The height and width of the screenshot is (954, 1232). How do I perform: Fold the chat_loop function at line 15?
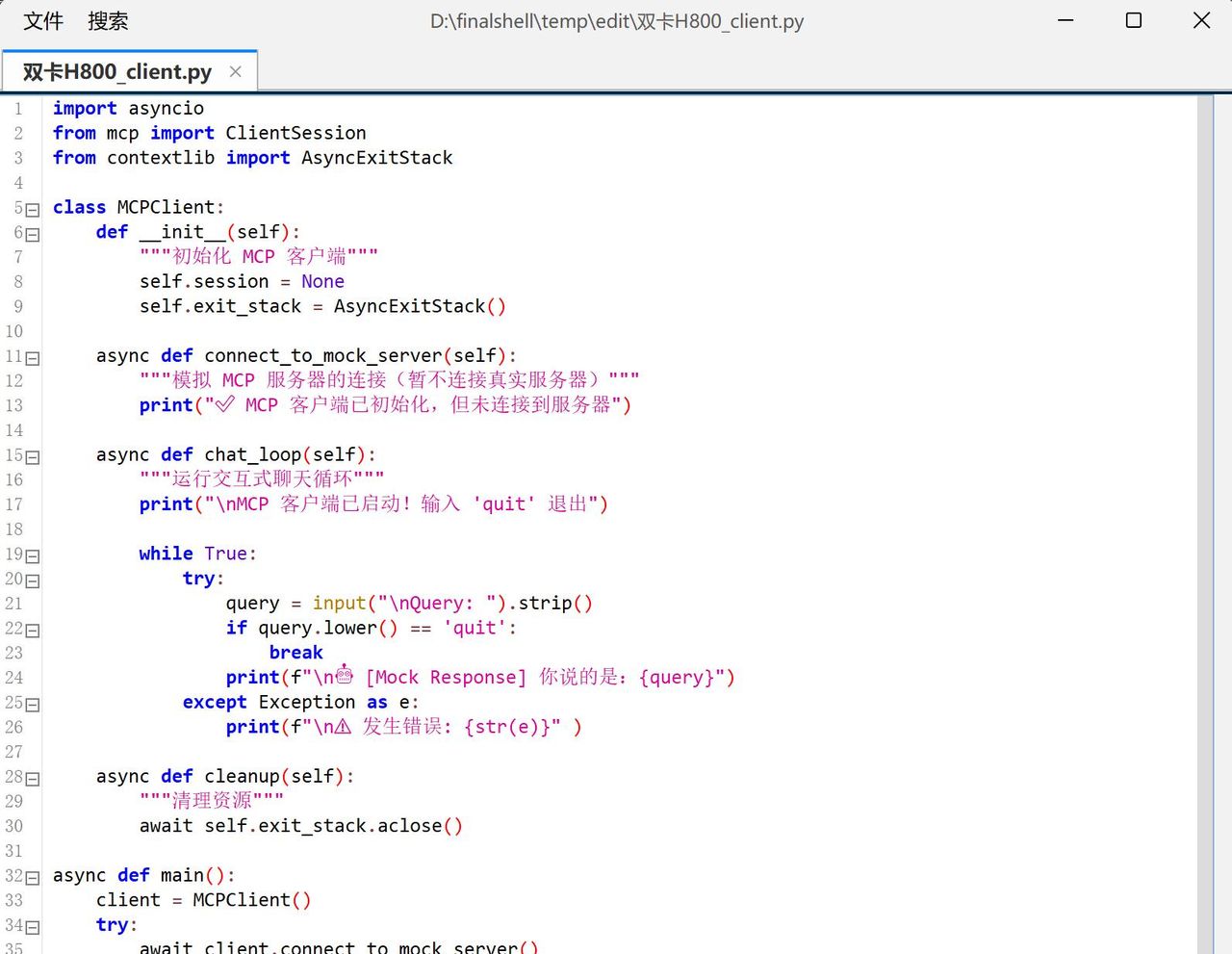33,457
